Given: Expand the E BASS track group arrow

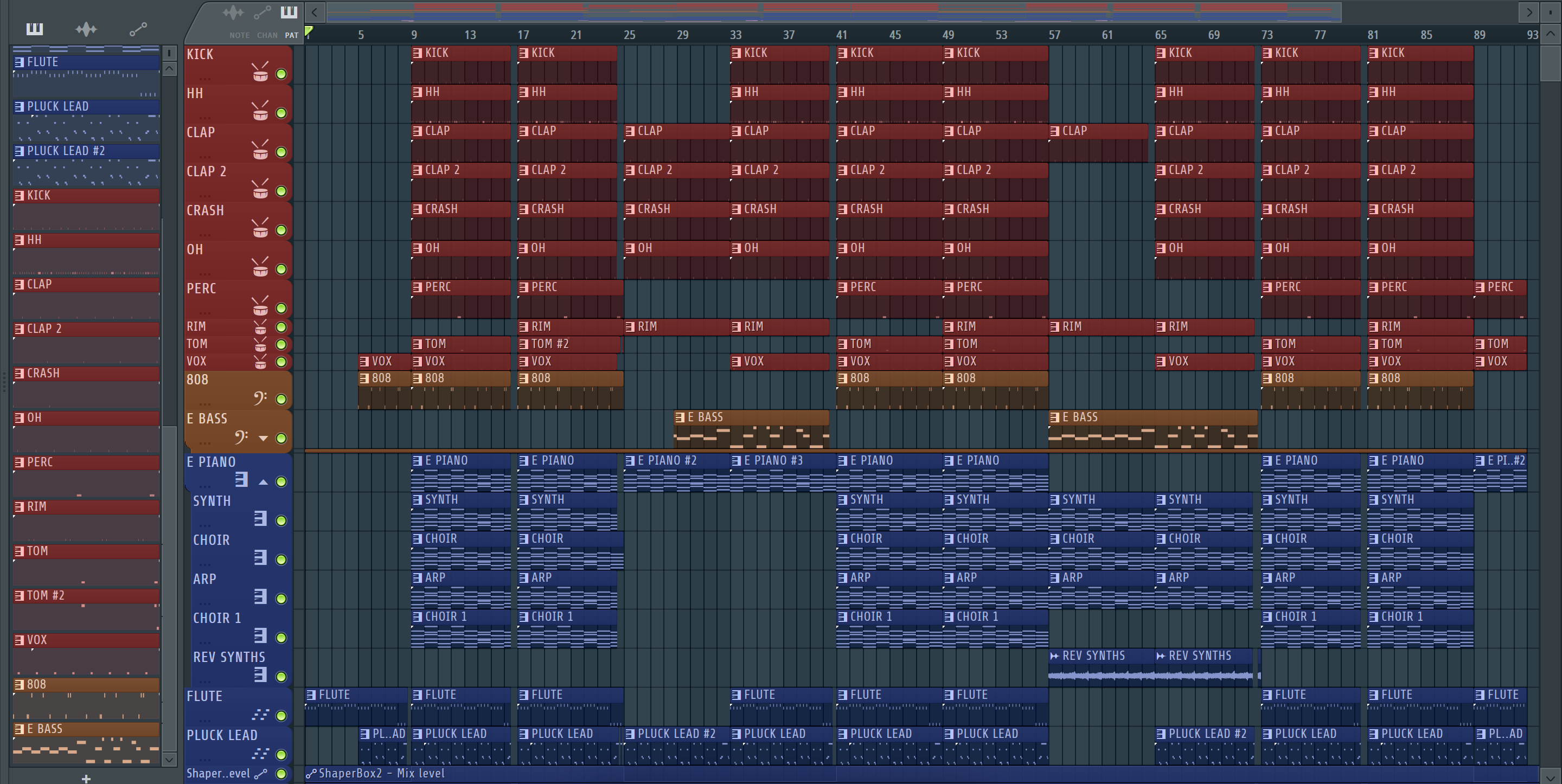Looking at the screenshot, I should click(x=263, y=438).
